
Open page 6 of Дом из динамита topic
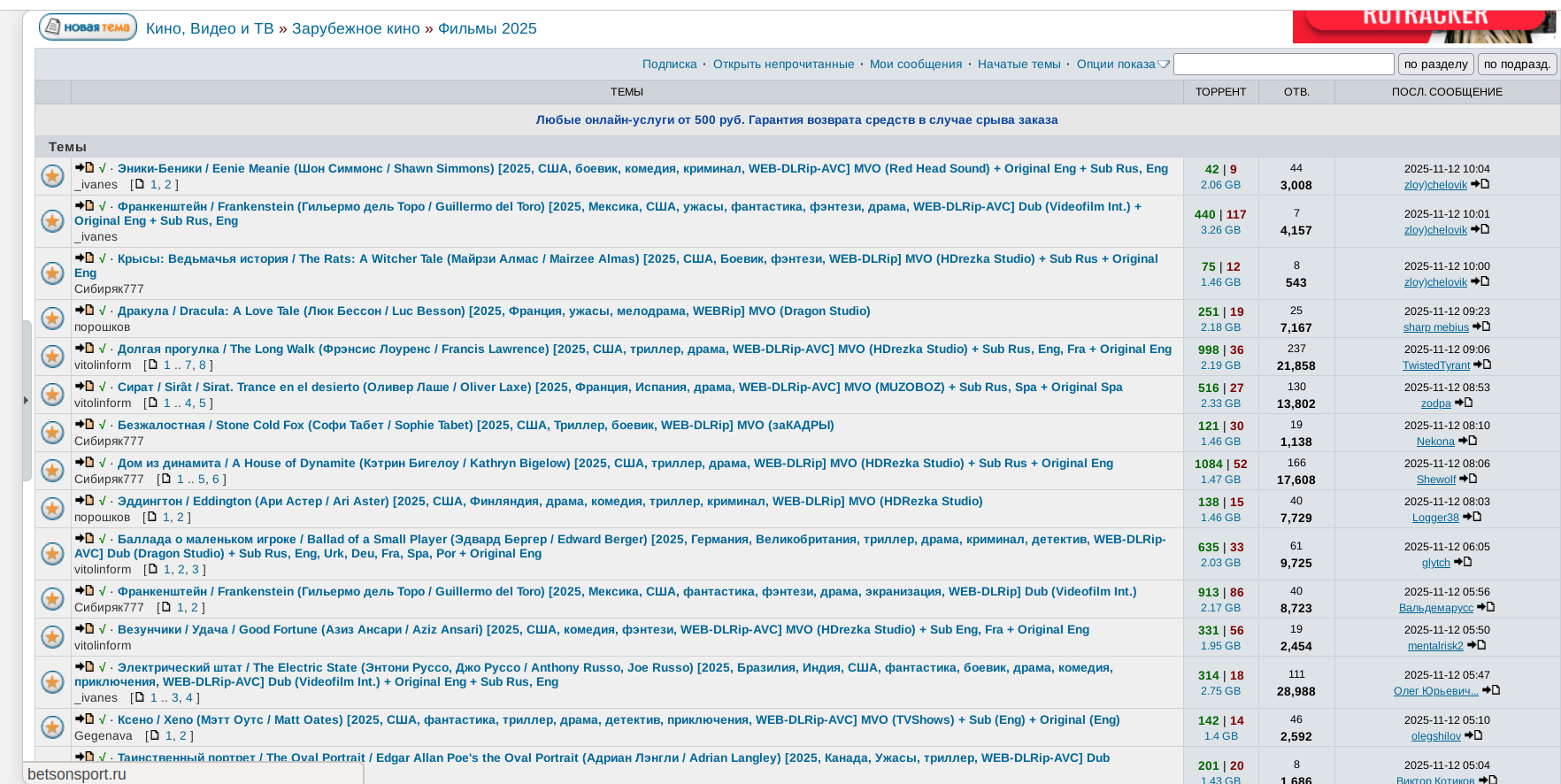pos(216,479)
